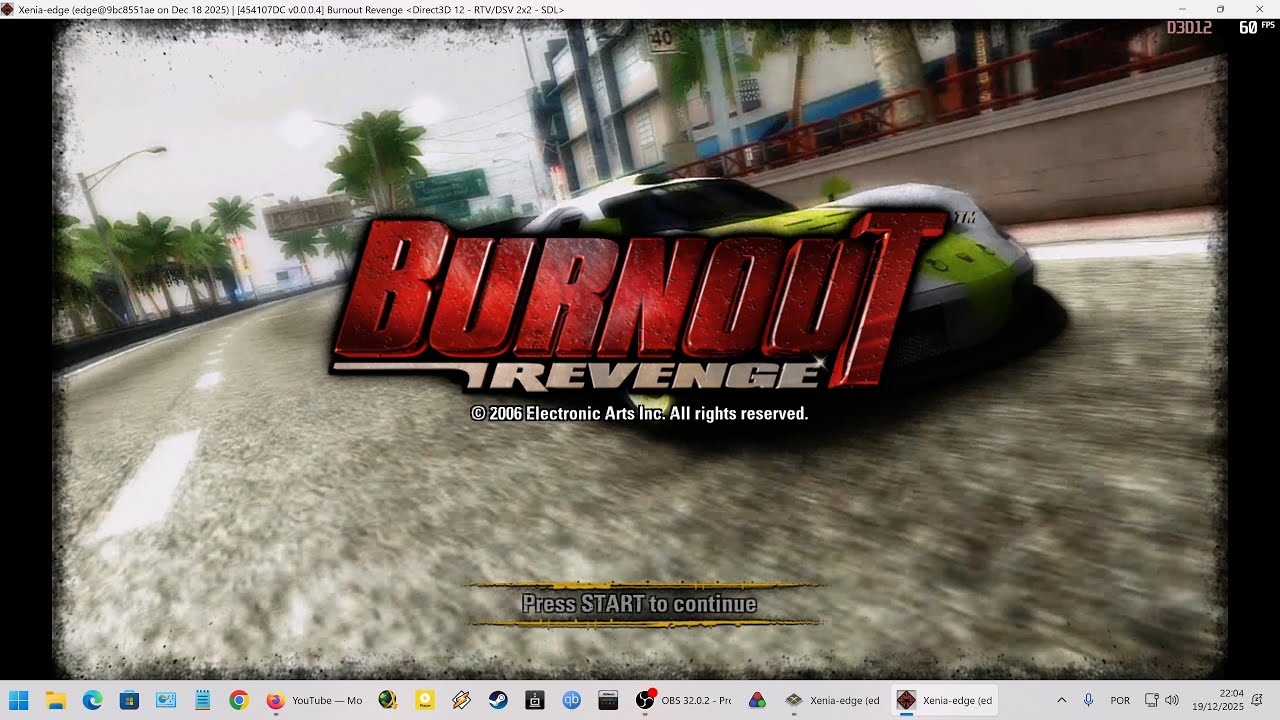Launch Microsoft Edge from the taskbar
1280x720 pixels.
pos(92,700)
